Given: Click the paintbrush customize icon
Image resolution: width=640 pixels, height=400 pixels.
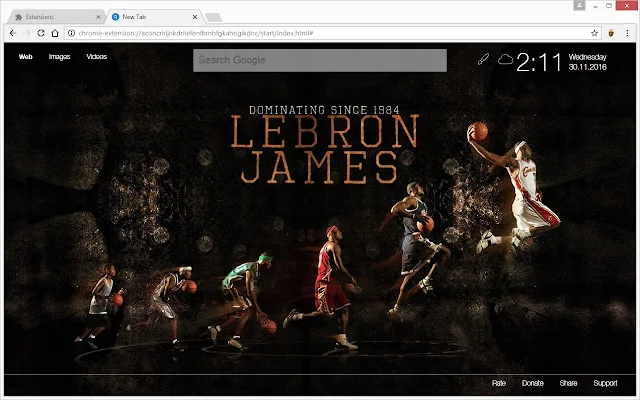Looking at the screenshot, I should [483, 59].
